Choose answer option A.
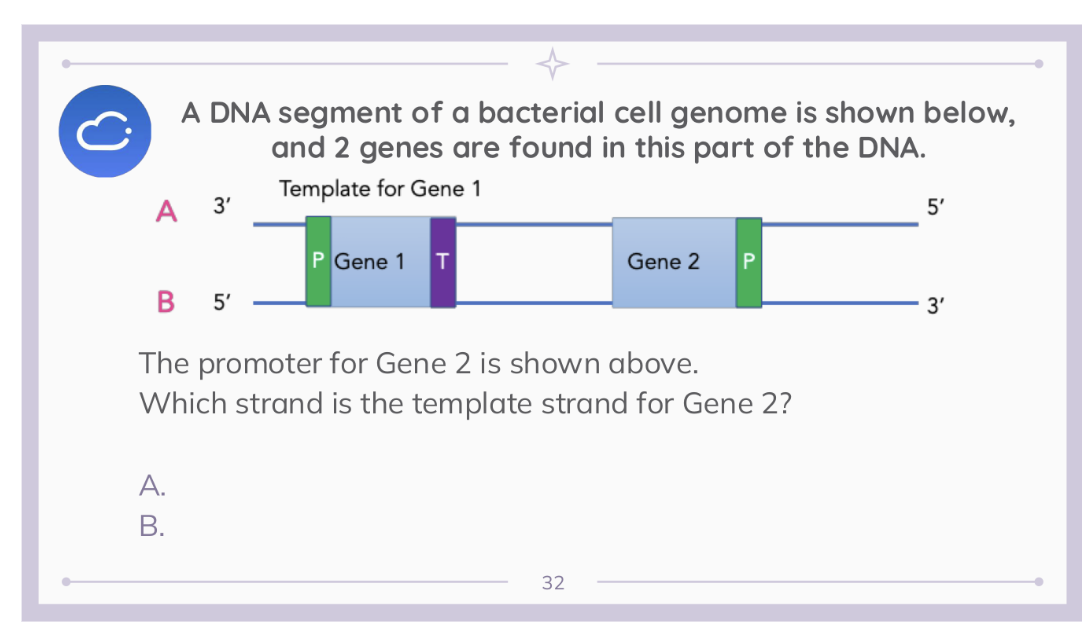This screenshot has width=1082, height=640. (152, 486)
